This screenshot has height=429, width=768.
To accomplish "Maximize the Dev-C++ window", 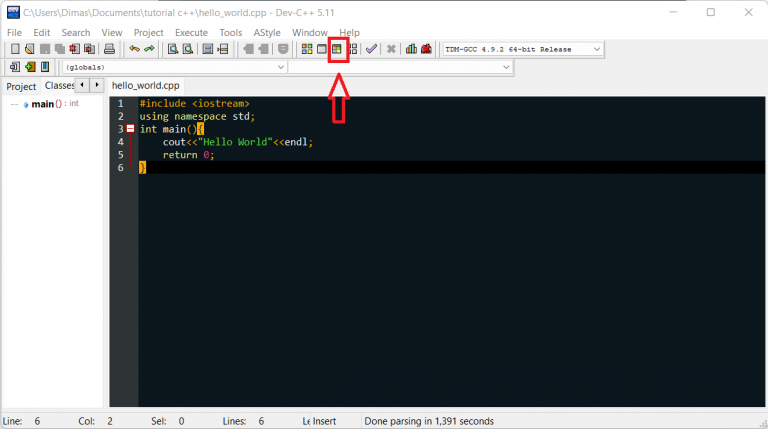I will click(711, 12).
